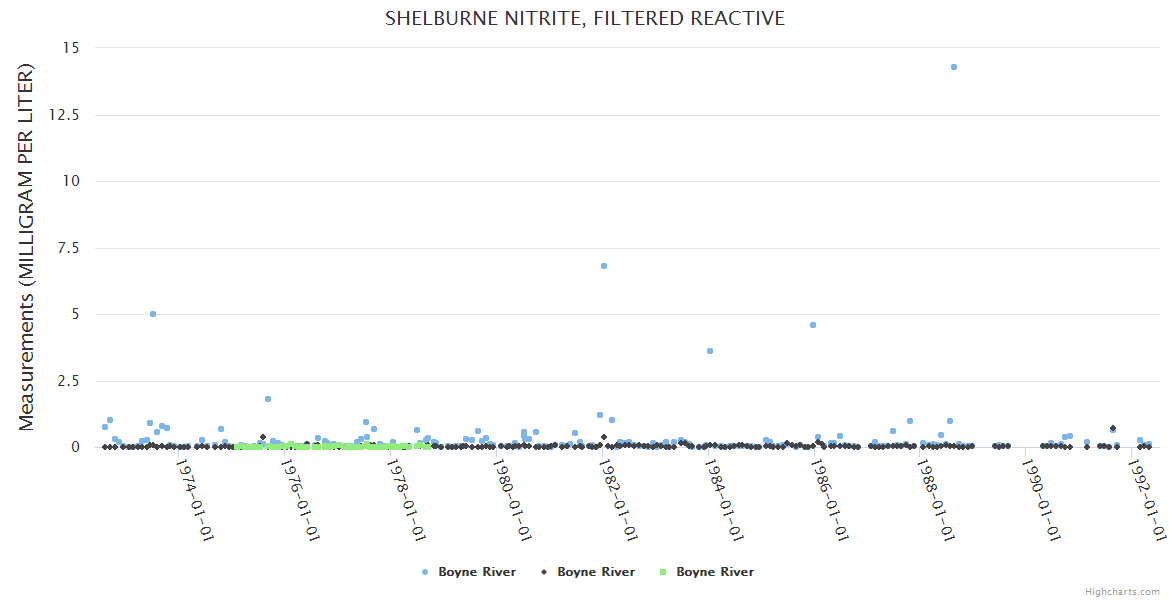The width and height of the screenshot is (1170, 600).
Task: Hide the black-diamond Boyne River series label
Action: [596, 572]
